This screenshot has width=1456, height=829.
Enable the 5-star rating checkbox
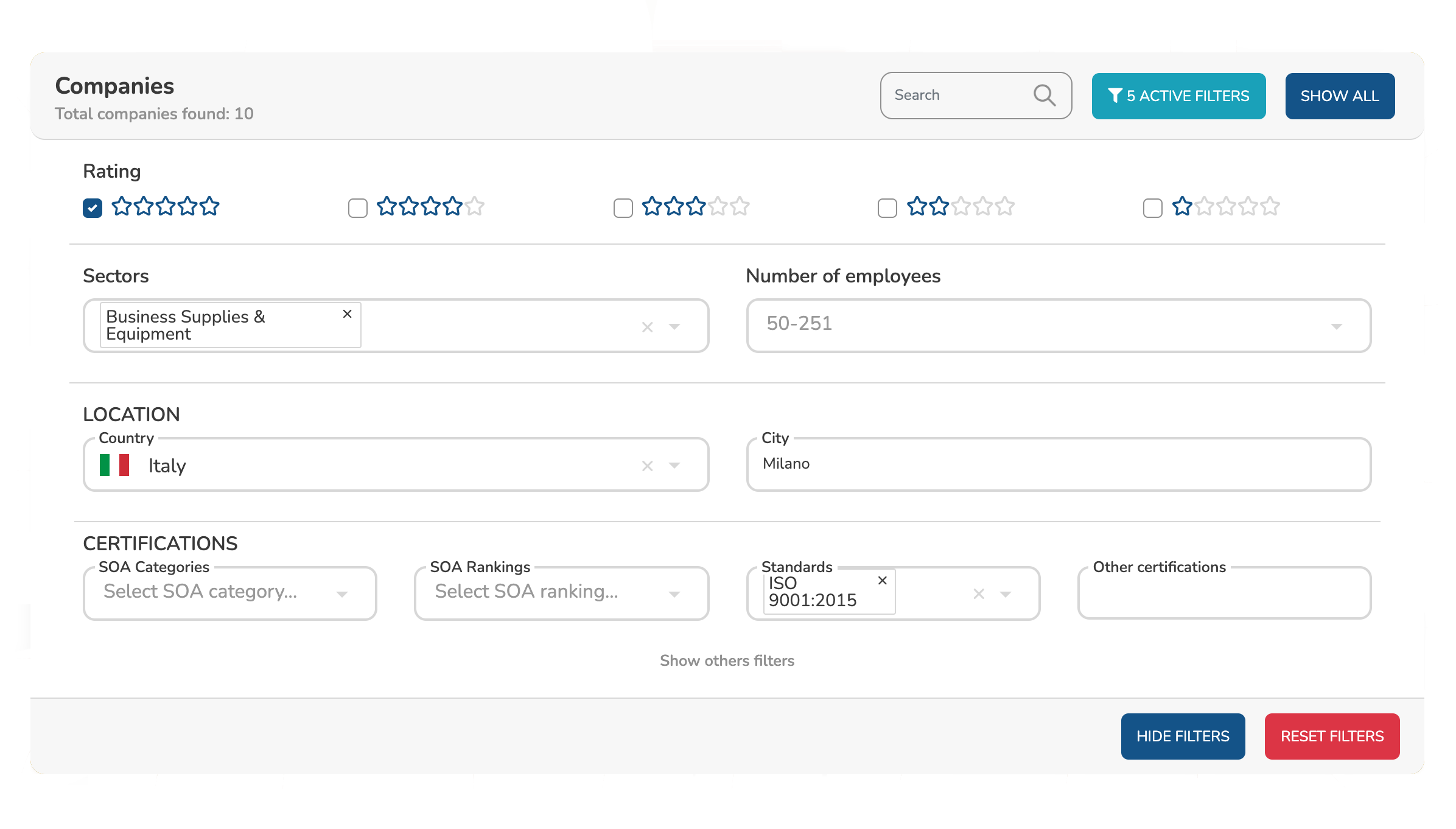[x=92, y=208]
